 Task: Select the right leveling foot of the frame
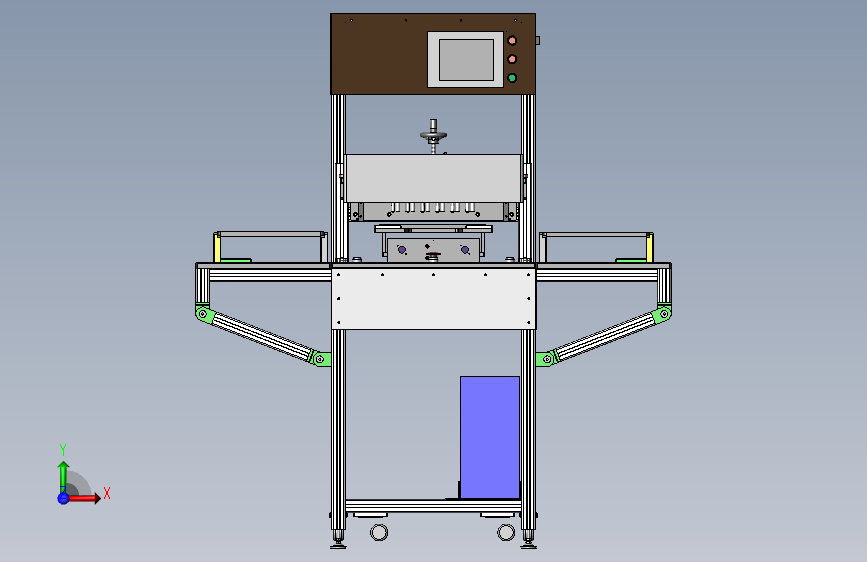click(x=529, y=541)
